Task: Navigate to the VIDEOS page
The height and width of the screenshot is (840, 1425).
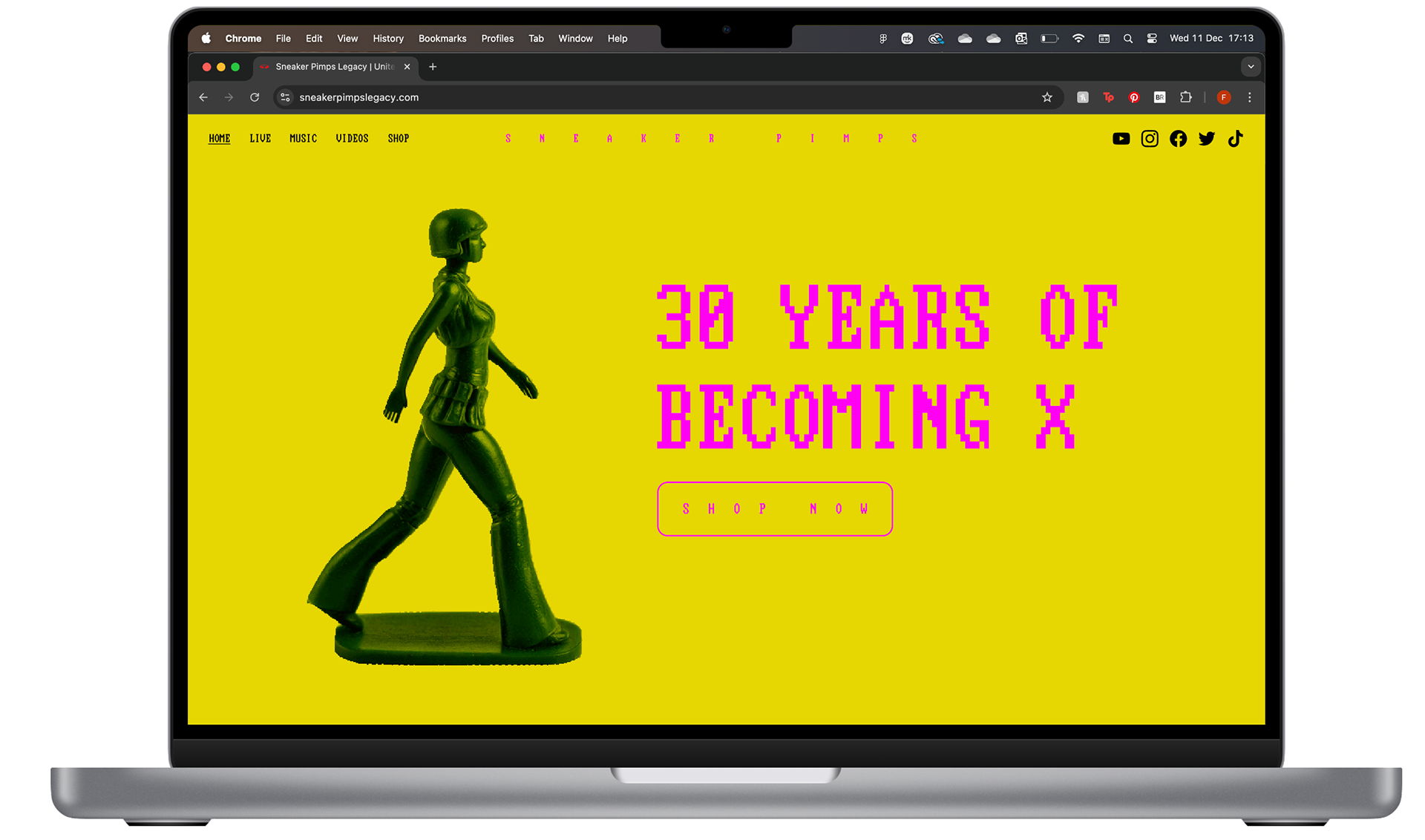Action: [x=352, y=139]
